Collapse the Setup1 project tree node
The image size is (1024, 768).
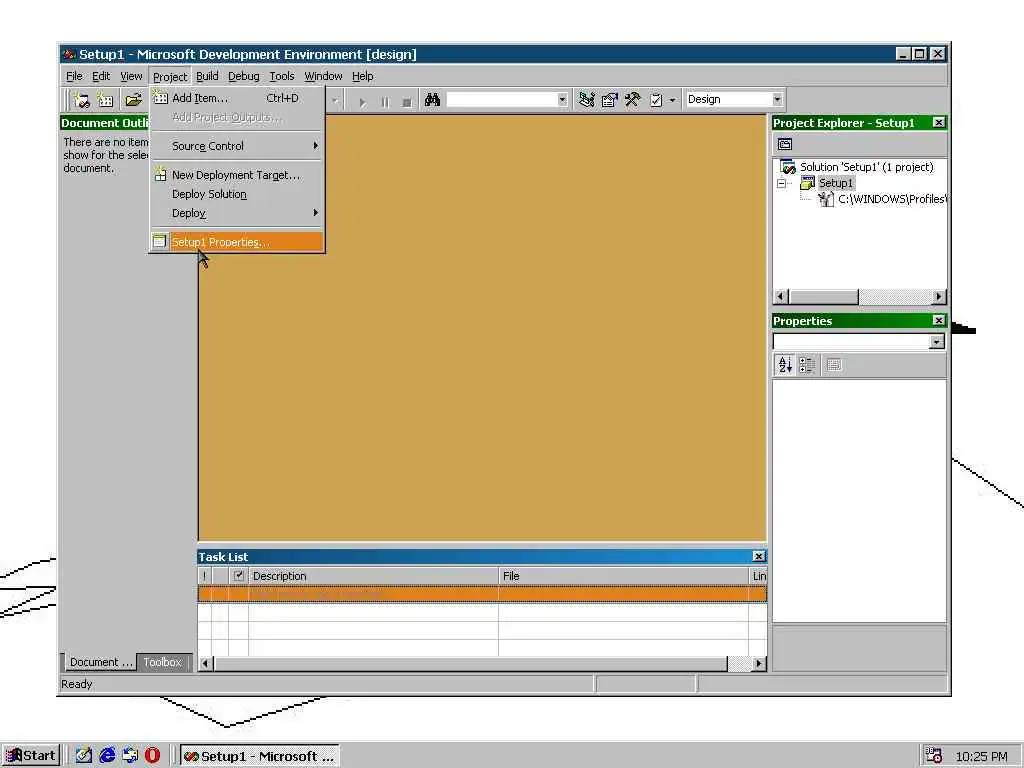tap(781, 184)
